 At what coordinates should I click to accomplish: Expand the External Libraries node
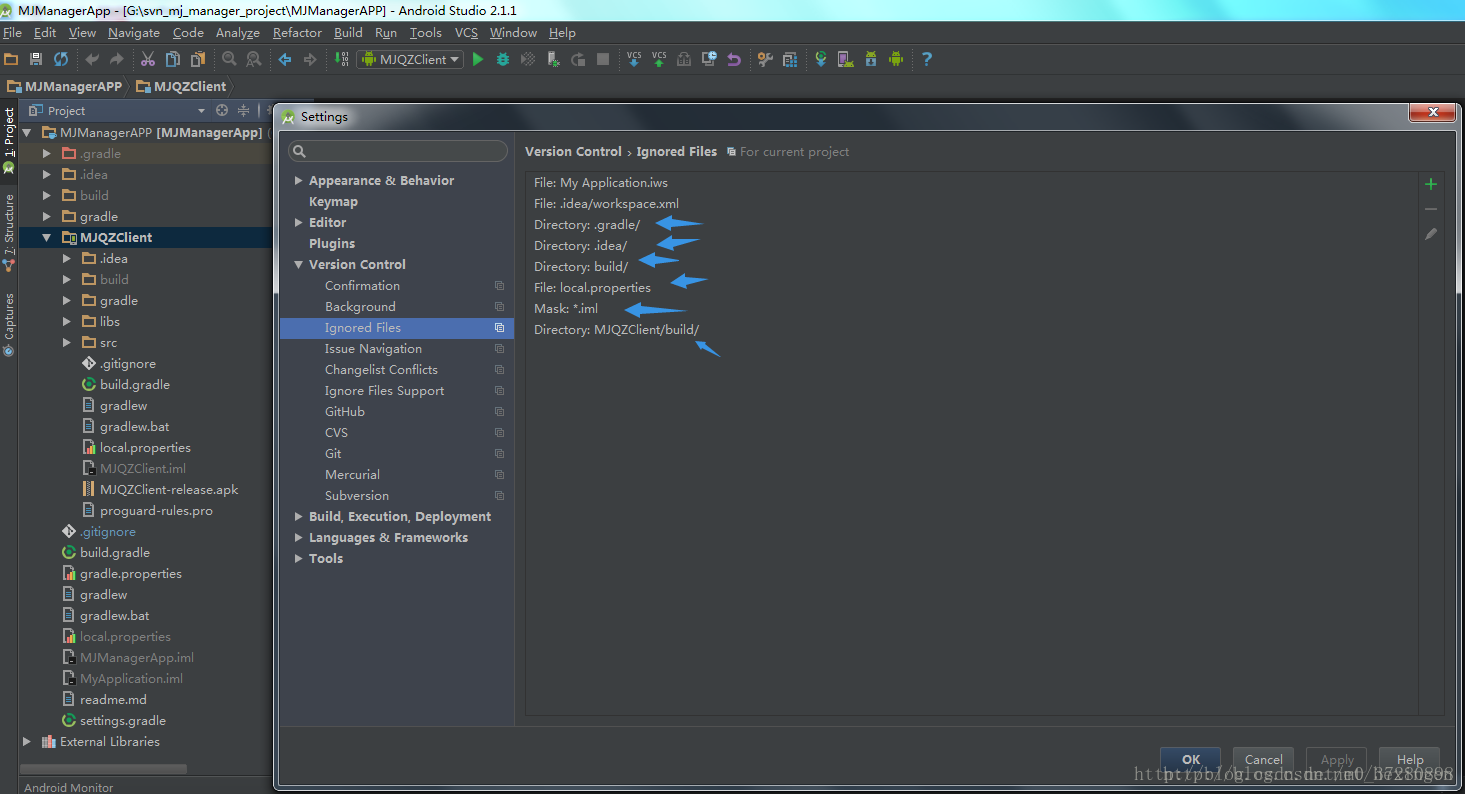click(27, 742)
